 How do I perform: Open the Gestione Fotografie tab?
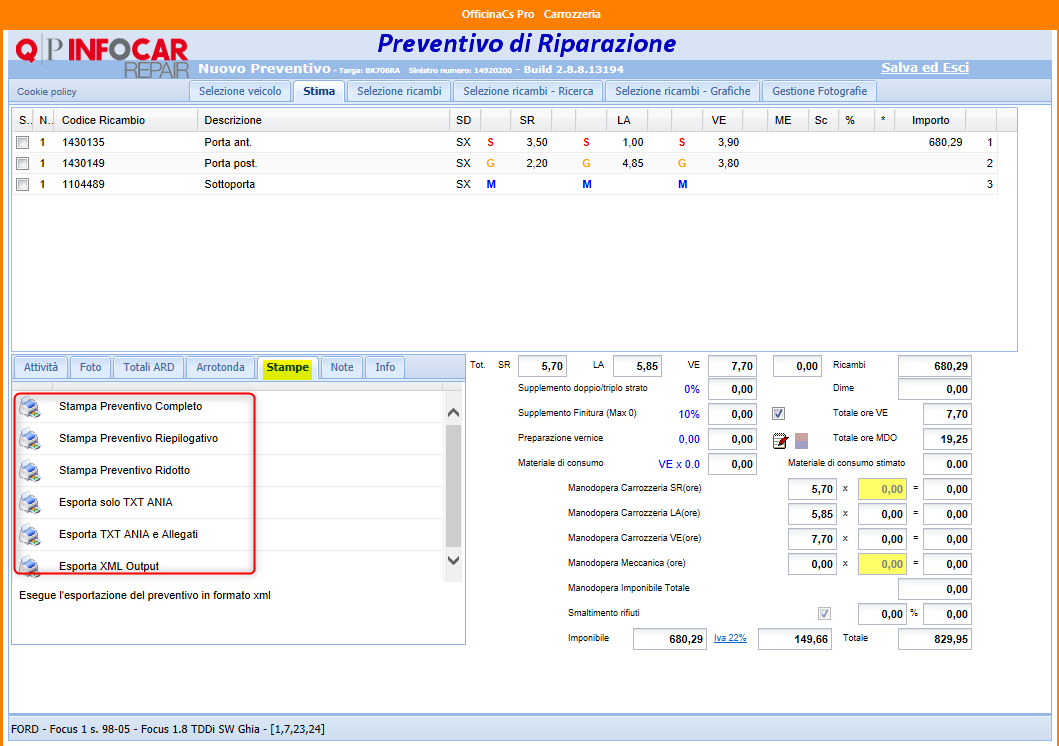point(819,91)
